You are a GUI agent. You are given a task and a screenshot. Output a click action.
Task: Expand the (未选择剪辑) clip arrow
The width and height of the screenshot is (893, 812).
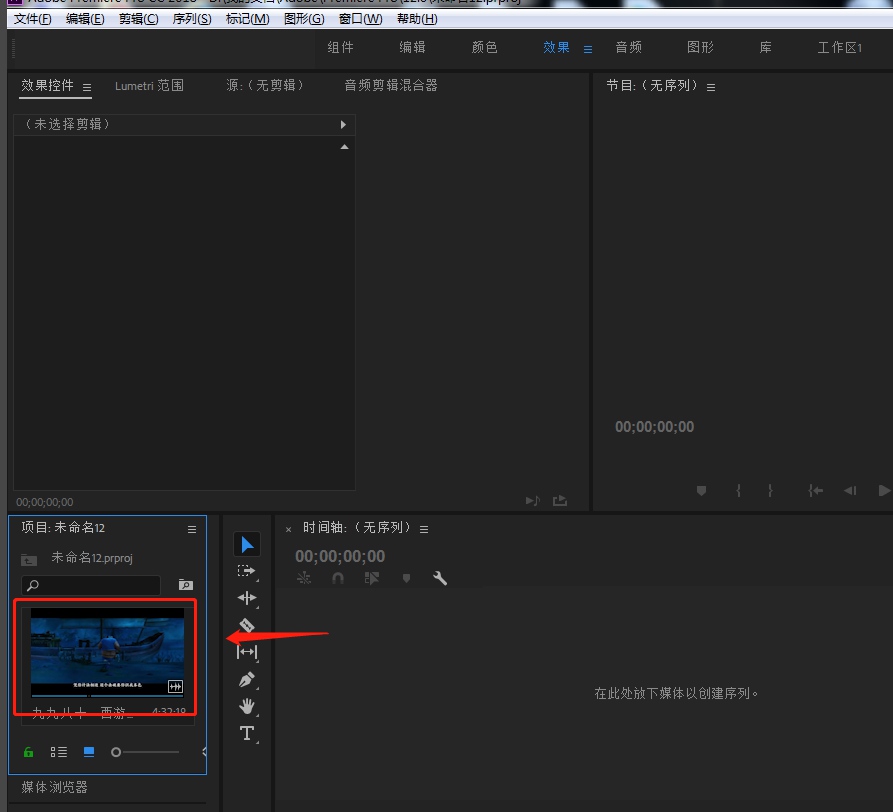[343, 124]
